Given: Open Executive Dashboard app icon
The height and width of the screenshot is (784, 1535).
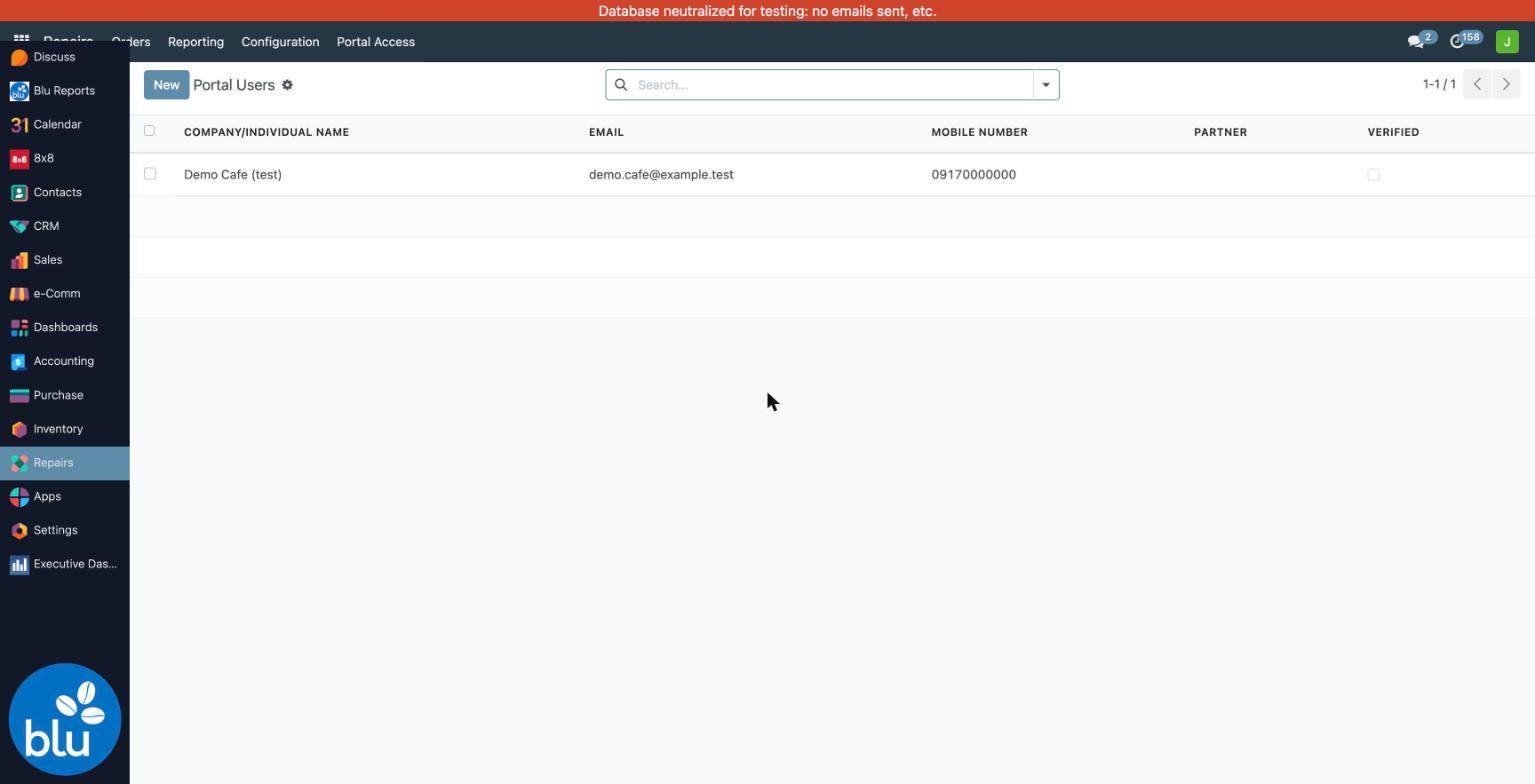Looking at the screenshot, I should point(19,565).
